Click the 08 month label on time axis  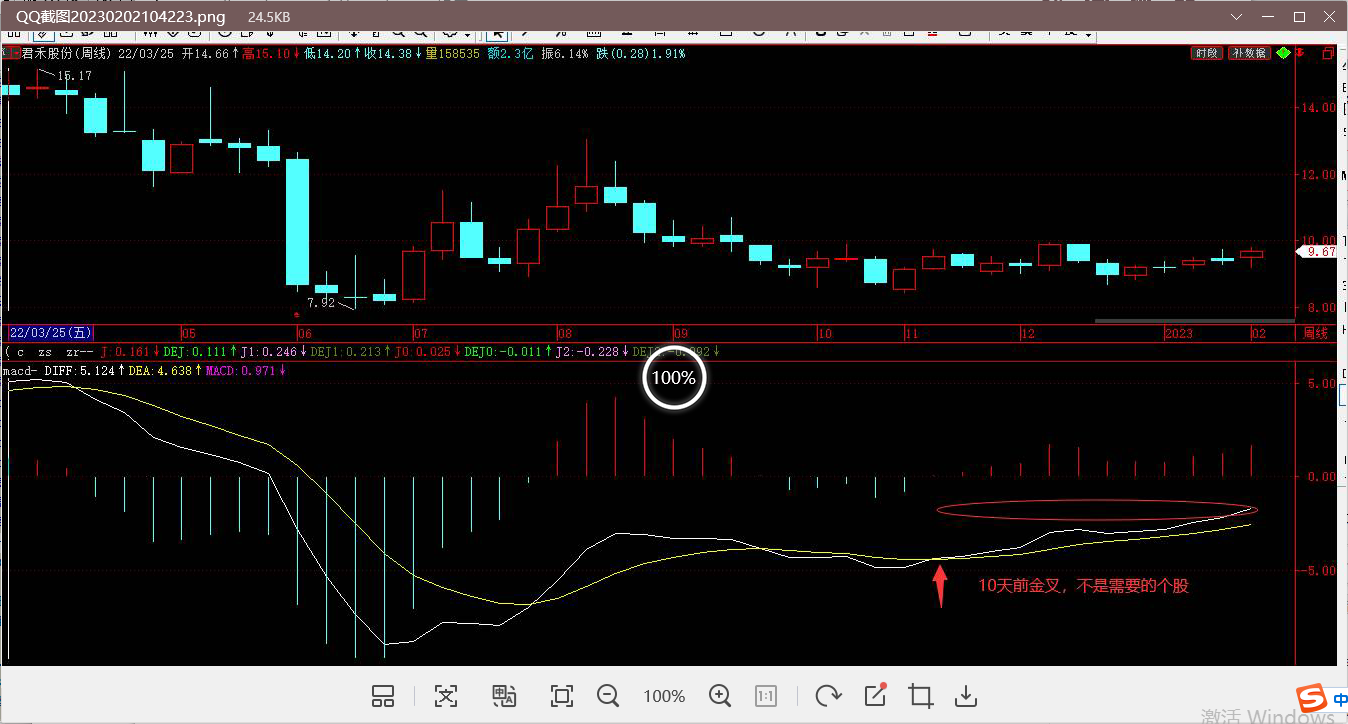click(x=565, y=333)
